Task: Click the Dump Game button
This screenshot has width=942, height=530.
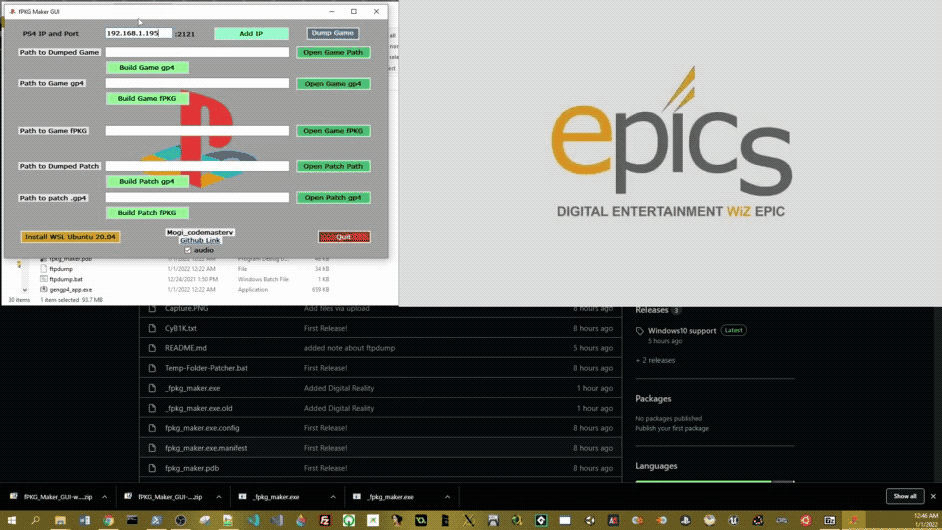Action: (333, 33)
